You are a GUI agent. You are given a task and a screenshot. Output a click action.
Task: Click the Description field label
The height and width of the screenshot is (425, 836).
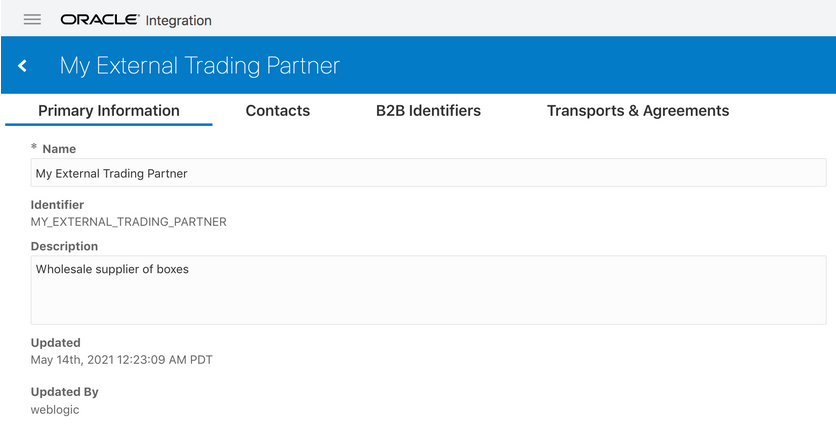point(64,246)
